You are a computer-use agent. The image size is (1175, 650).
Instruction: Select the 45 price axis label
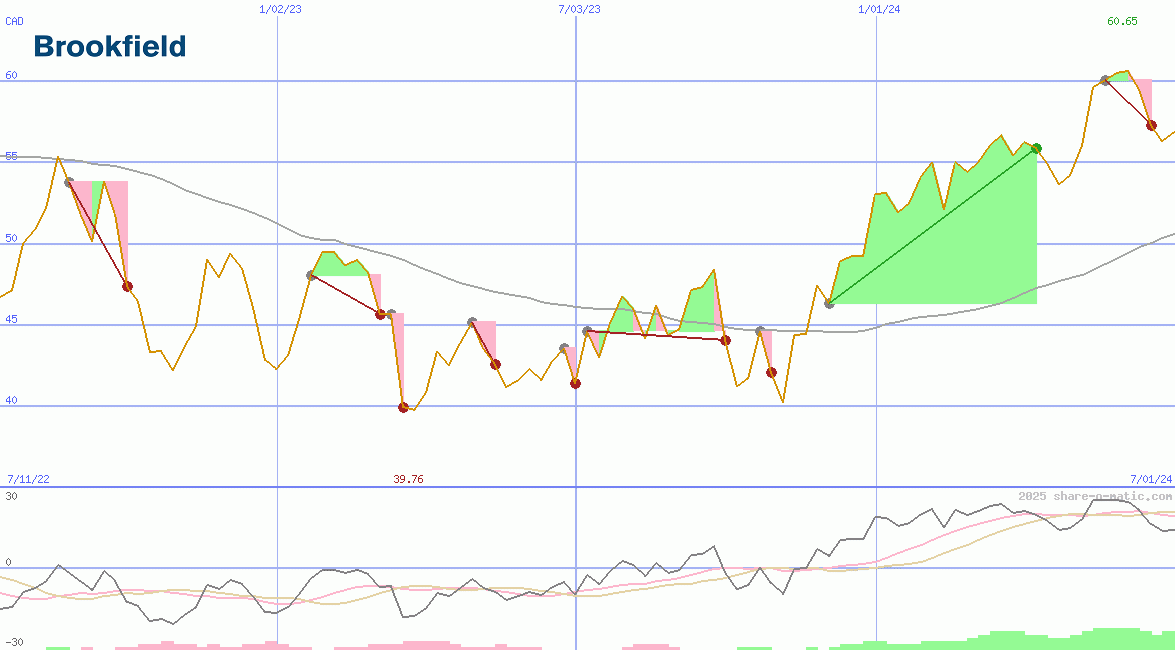pos(11,319)
